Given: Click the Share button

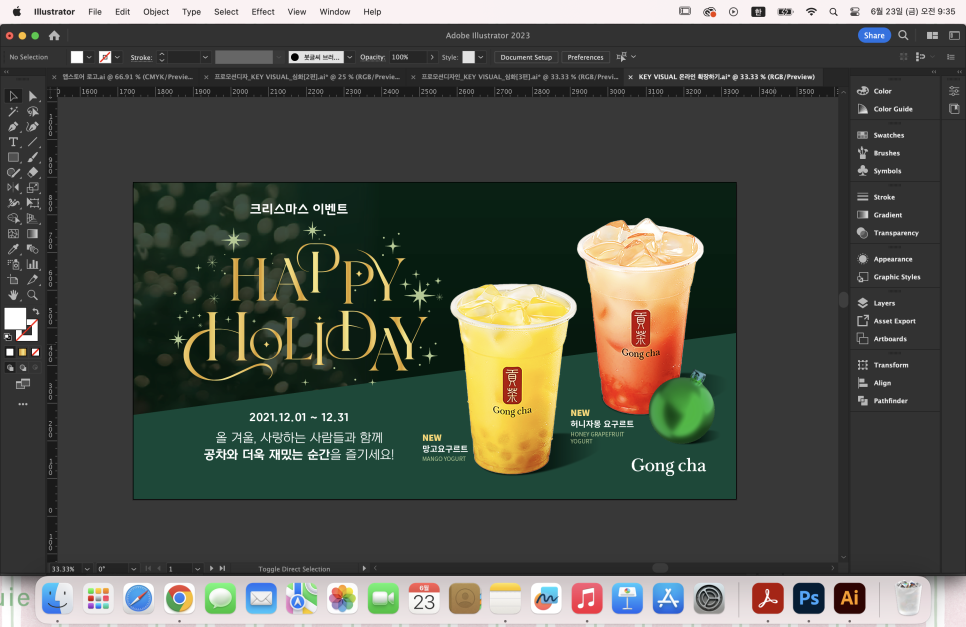Looking at the screenshot, I should pyautogui.click(x=874, y=36).
